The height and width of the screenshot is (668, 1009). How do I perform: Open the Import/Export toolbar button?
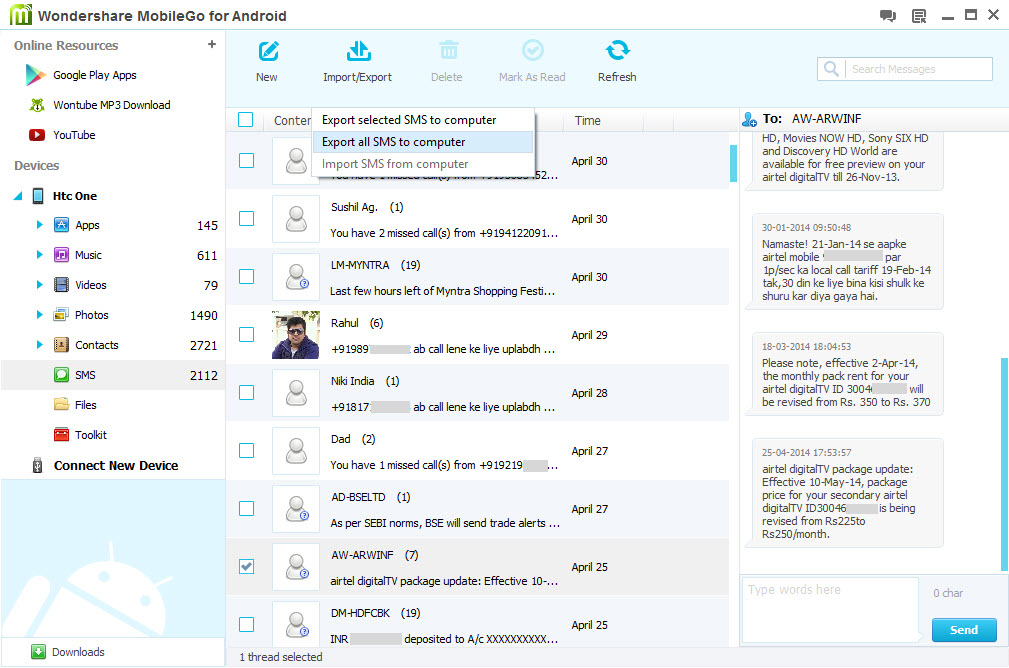(x=357, y=62)
